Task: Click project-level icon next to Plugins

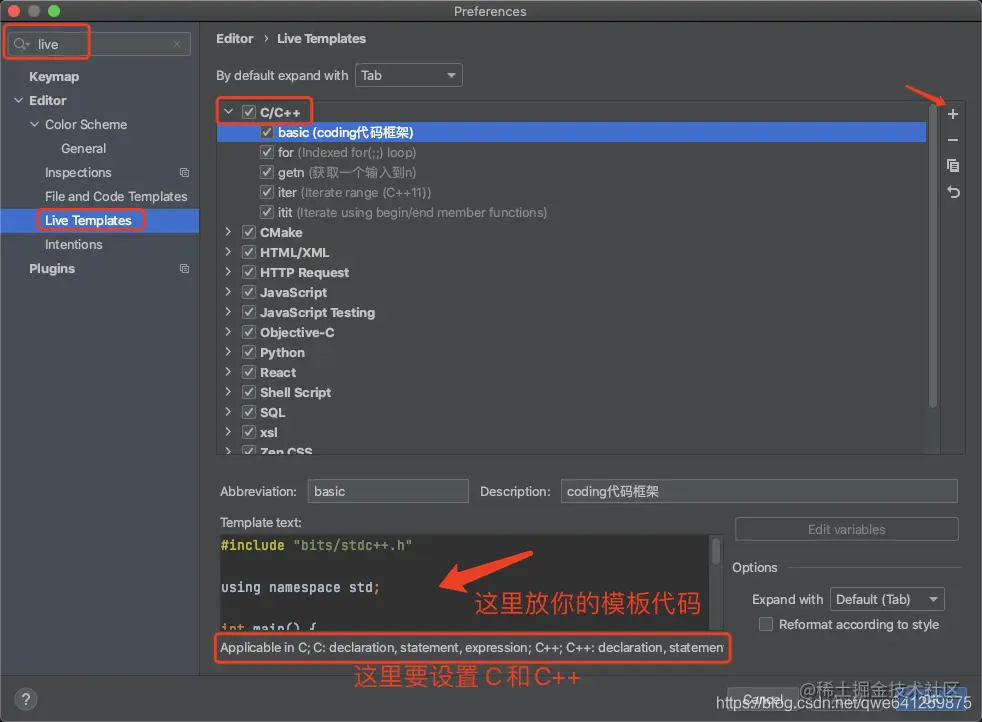Action: (184, 269)
